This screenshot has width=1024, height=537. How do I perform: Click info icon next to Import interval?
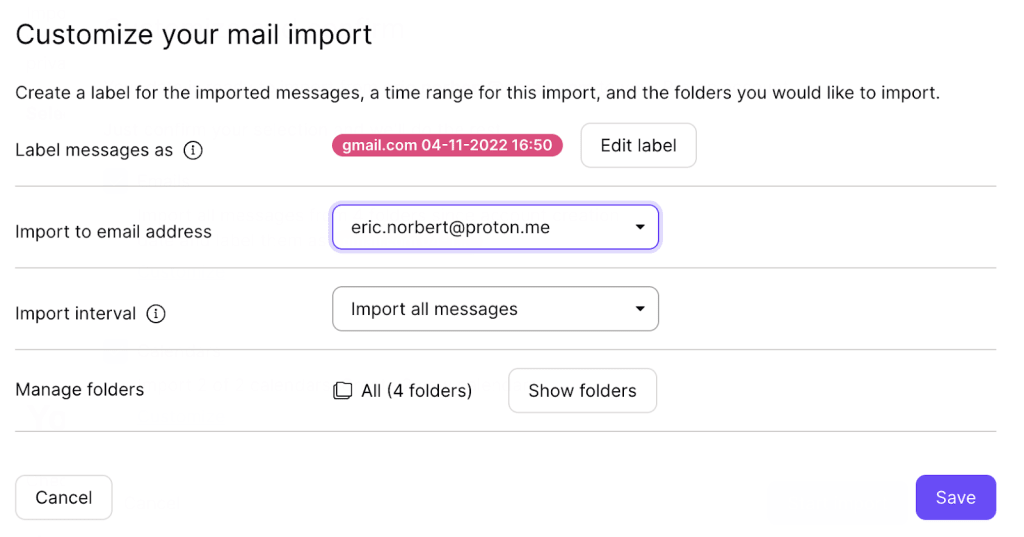[x=156, y=313]
